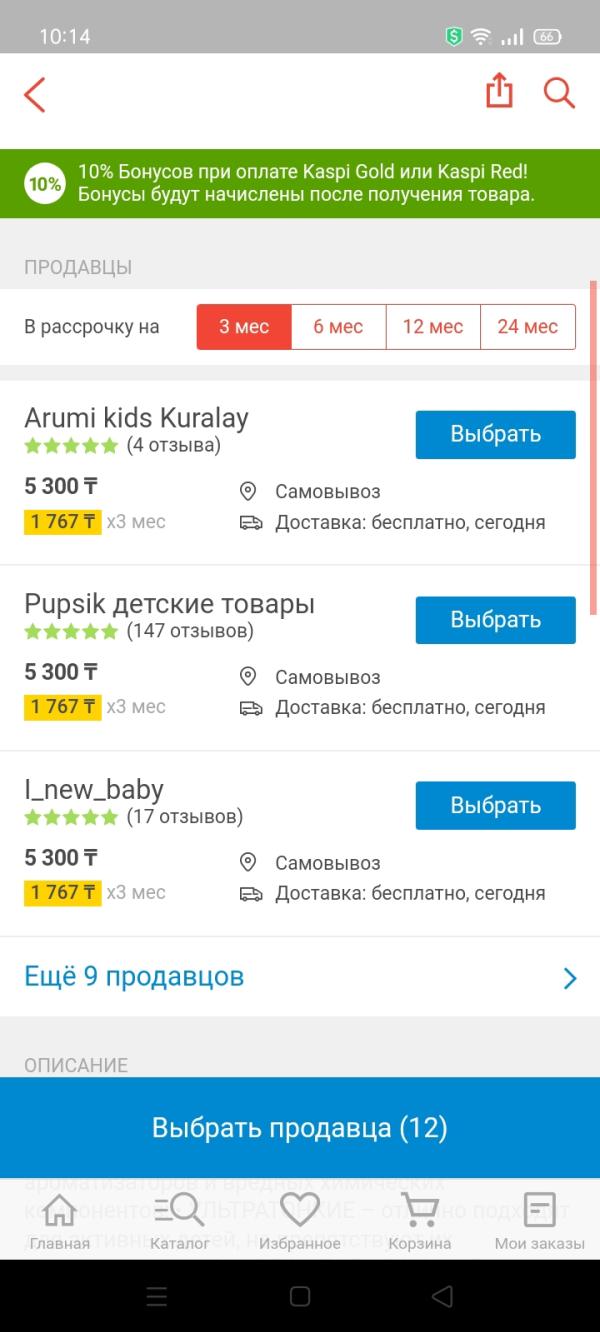This screenshot has width=600, height=1332.
Task: Click Выбрать for I_new_baby seller
Action: [x=496, y=806]
